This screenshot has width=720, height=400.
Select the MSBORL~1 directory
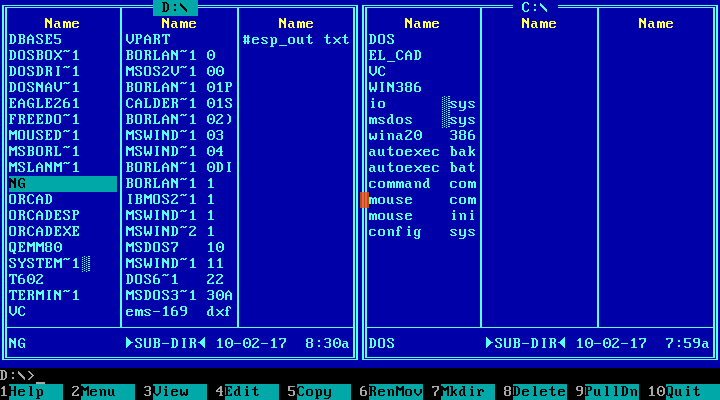pos(44,152)
